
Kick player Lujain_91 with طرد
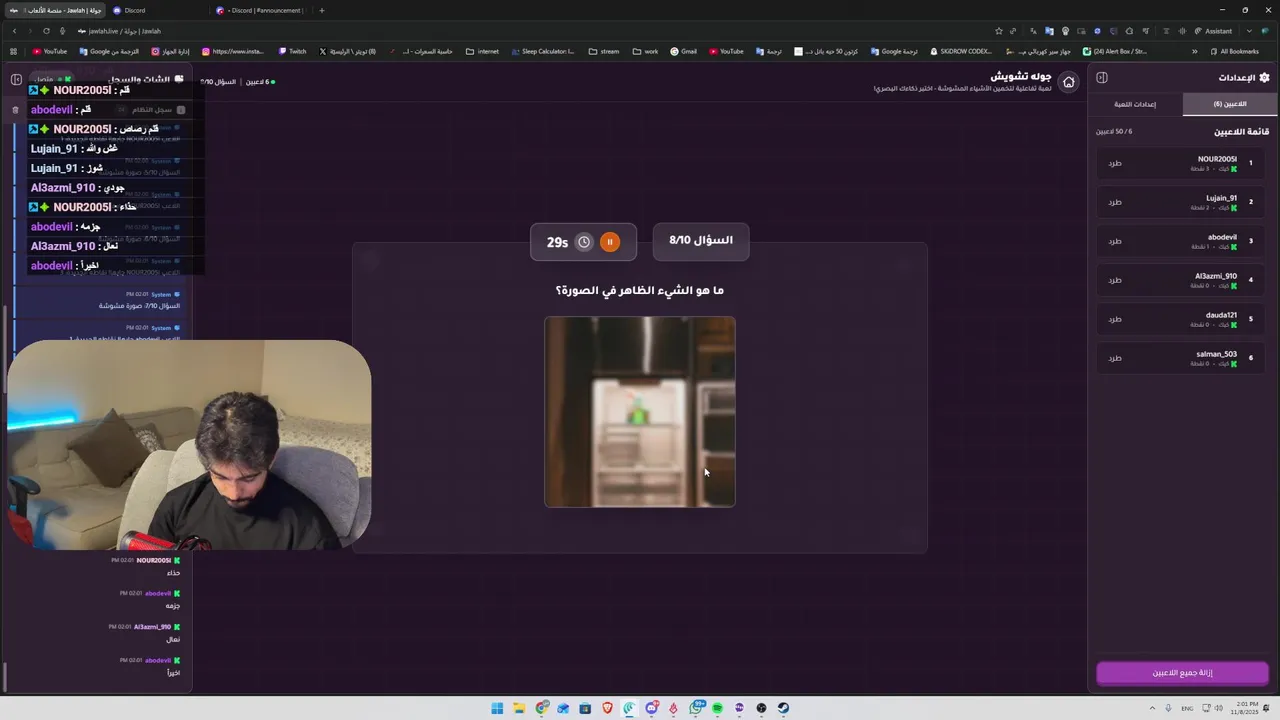[1115, 202]
